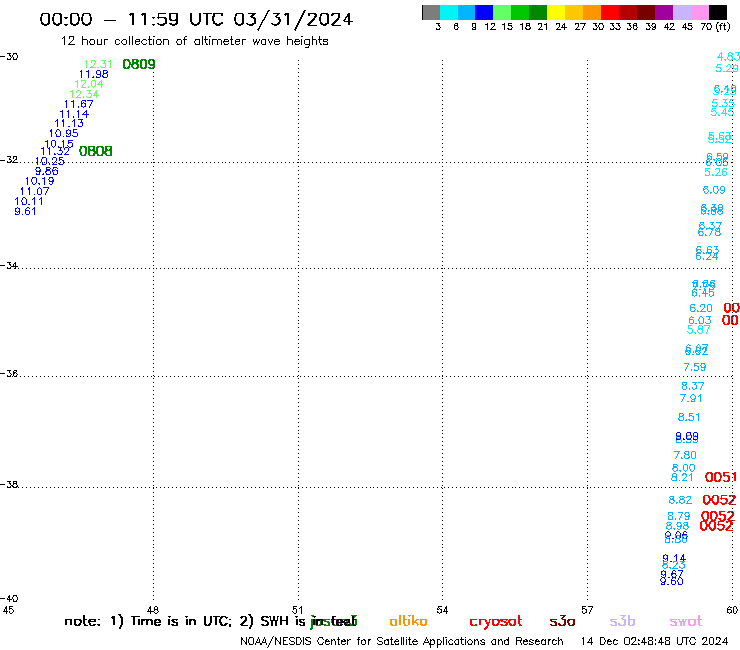Click the '24' color scale label

pos(561,26)
